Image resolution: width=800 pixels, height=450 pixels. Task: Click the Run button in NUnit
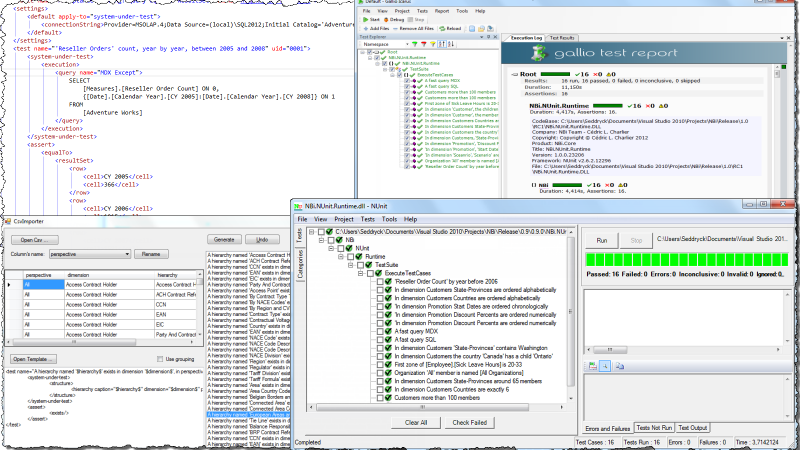pyautogui.click(x=602, y=240)
